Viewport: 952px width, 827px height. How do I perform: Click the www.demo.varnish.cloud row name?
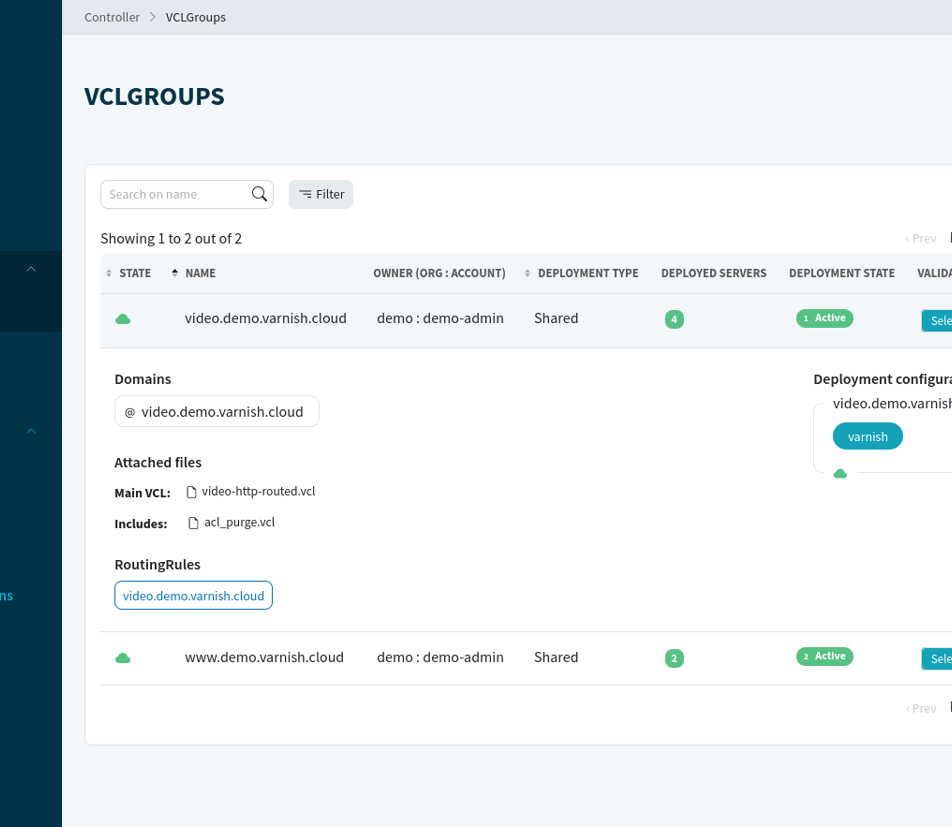tap(264, 657)
